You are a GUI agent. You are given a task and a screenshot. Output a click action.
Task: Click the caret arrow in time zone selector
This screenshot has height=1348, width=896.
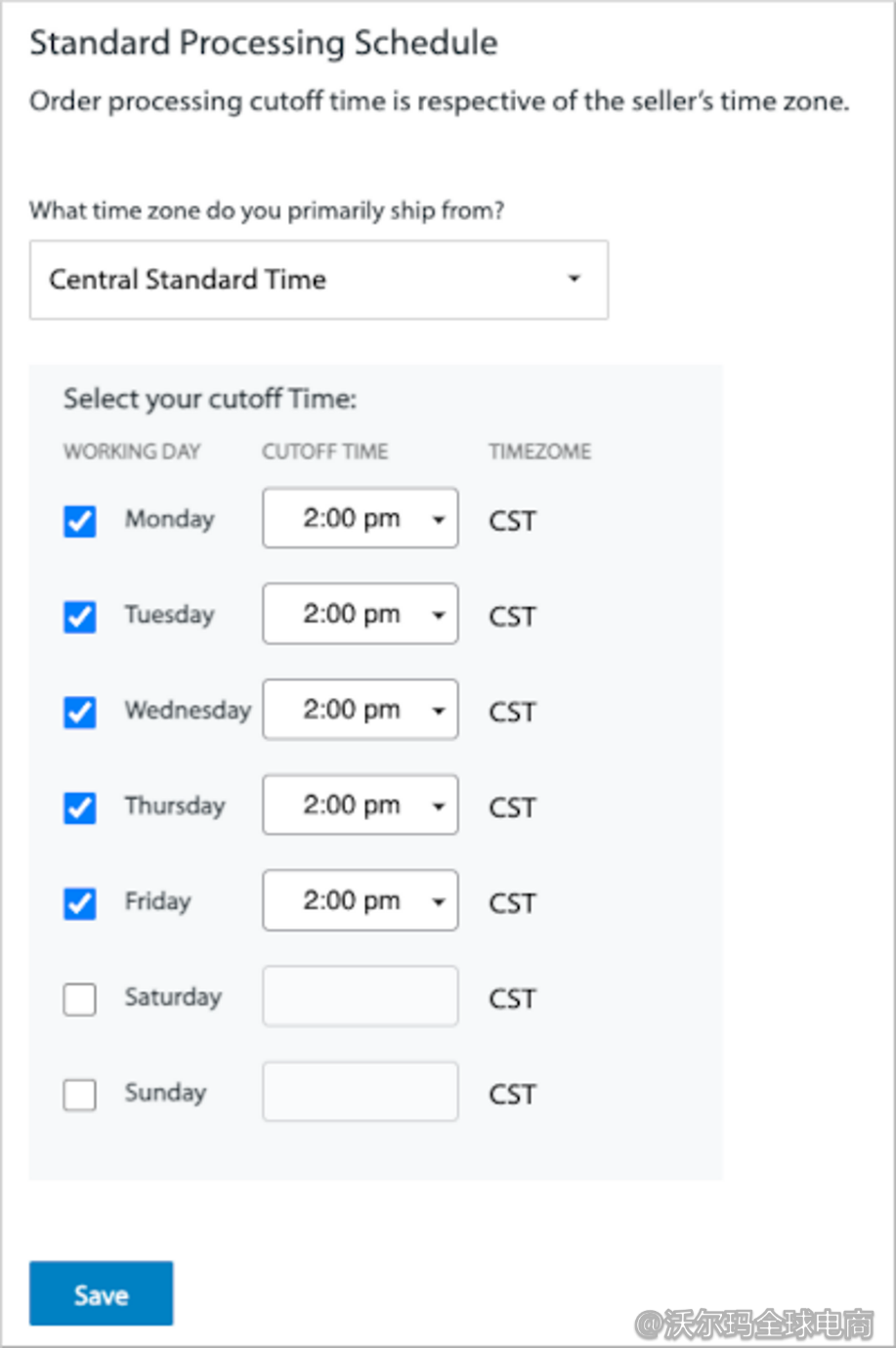pos(575,279)
